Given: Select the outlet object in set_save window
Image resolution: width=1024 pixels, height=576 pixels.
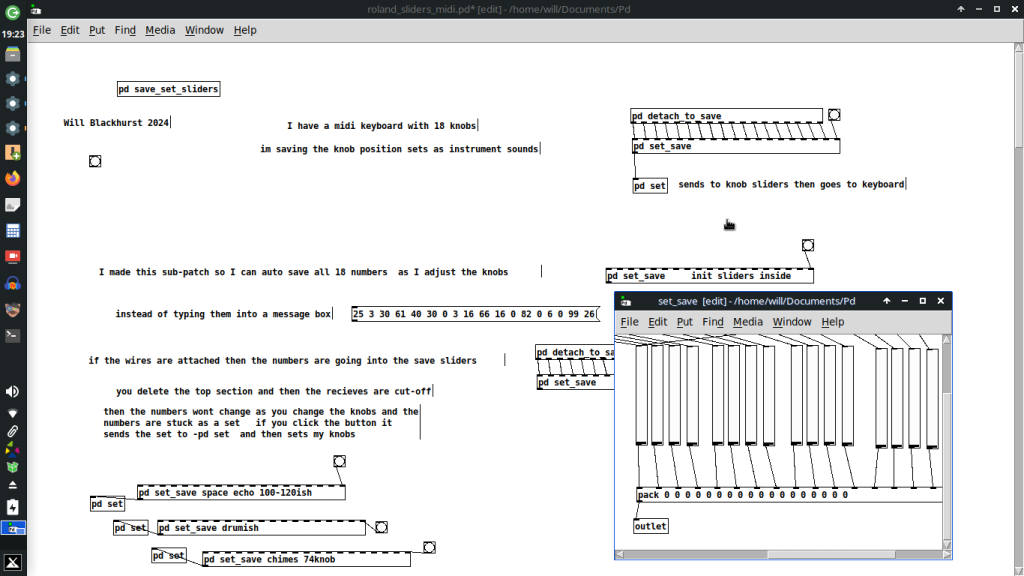Looking at the screenshot, I should (650, 526).
